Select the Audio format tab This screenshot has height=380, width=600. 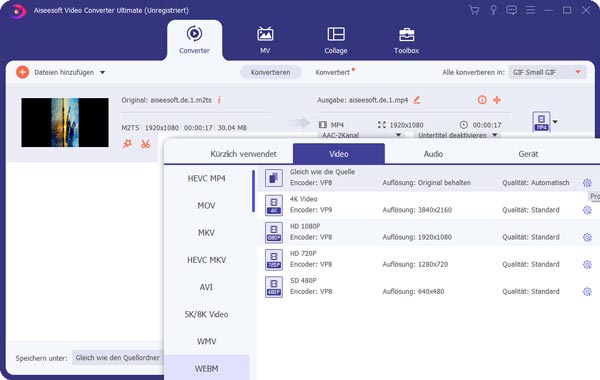[433, 154]
